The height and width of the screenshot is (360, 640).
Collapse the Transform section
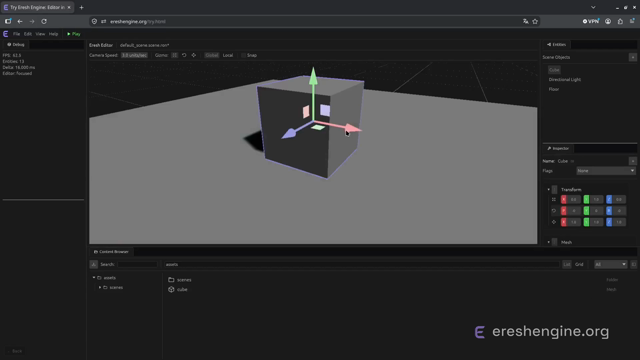coord(549,189)
